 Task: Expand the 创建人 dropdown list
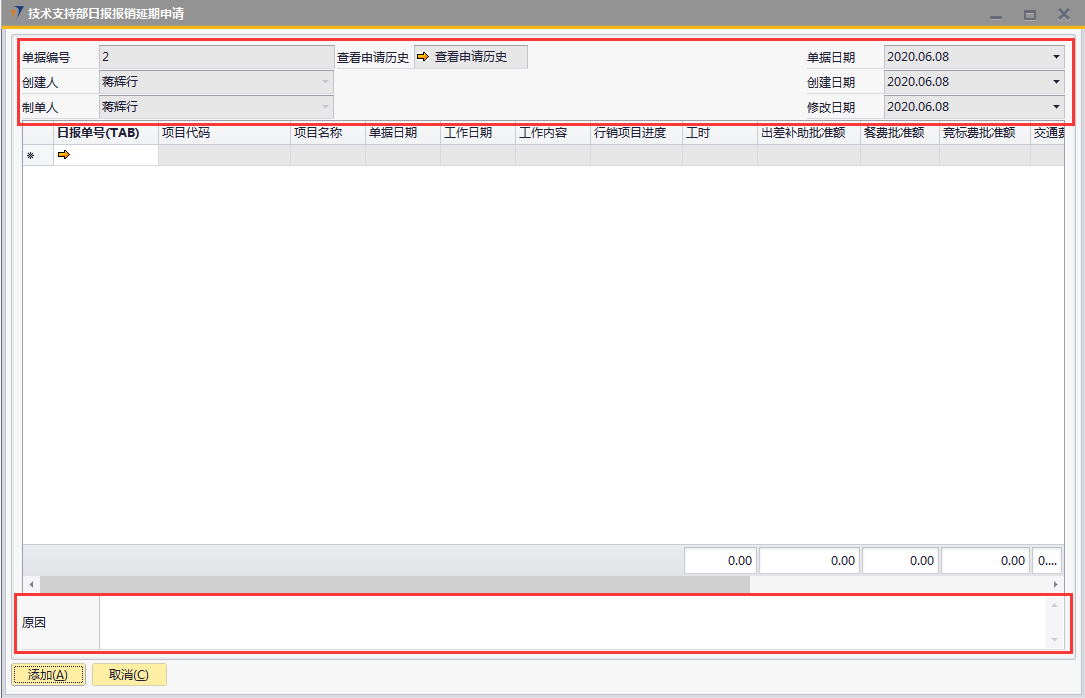325,82
